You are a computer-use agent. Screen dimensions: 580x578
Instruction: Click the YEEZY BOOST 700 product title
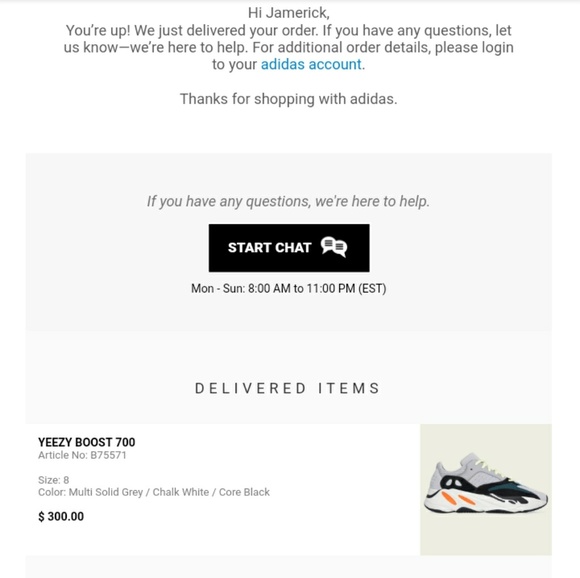87,442
